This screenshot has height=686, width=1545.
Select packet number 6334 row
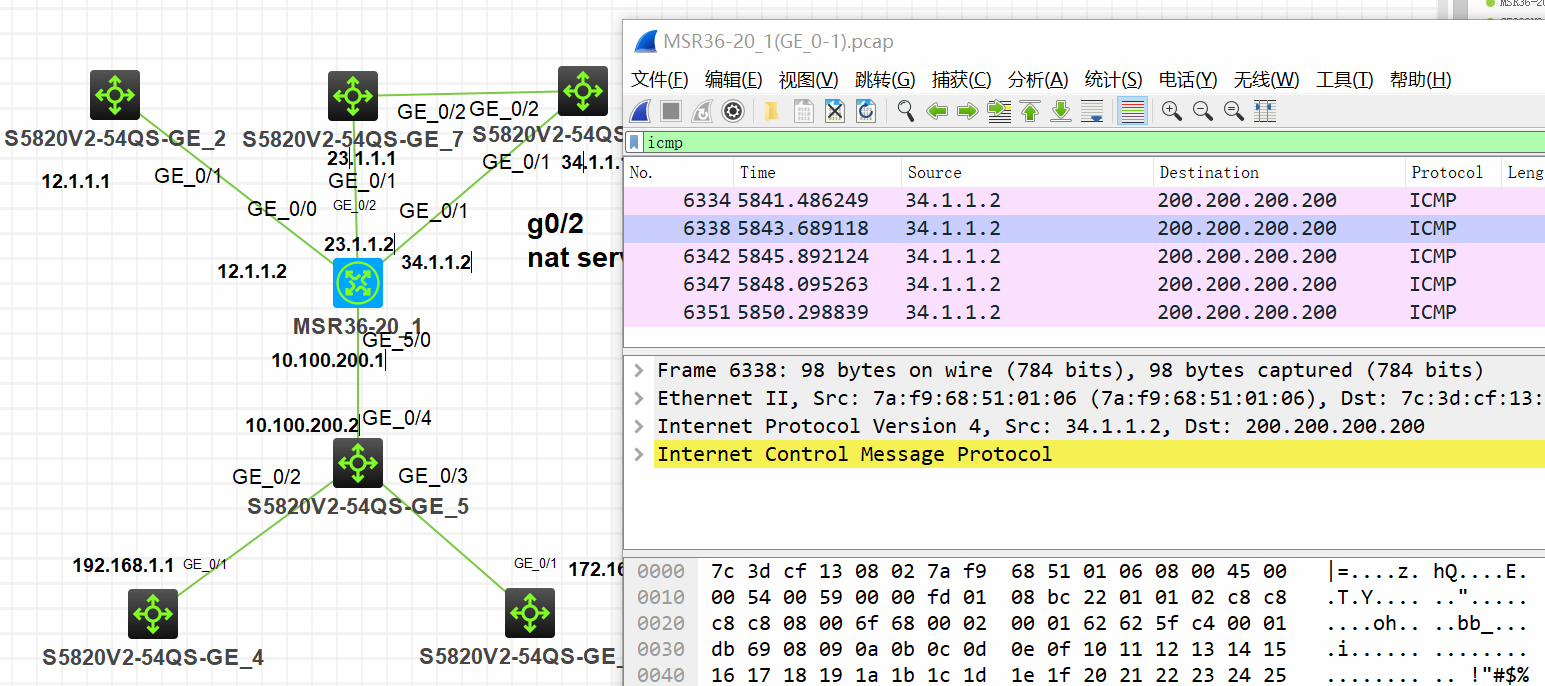(x=1084, y=200)
